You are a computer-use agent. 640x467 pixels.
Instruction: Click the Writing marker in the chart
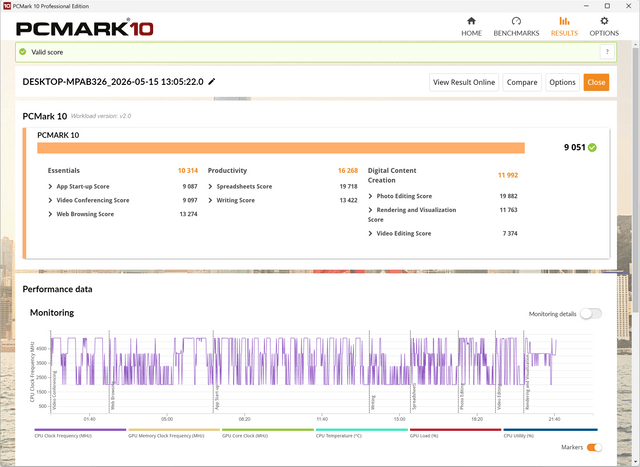(x=373, y=403)
